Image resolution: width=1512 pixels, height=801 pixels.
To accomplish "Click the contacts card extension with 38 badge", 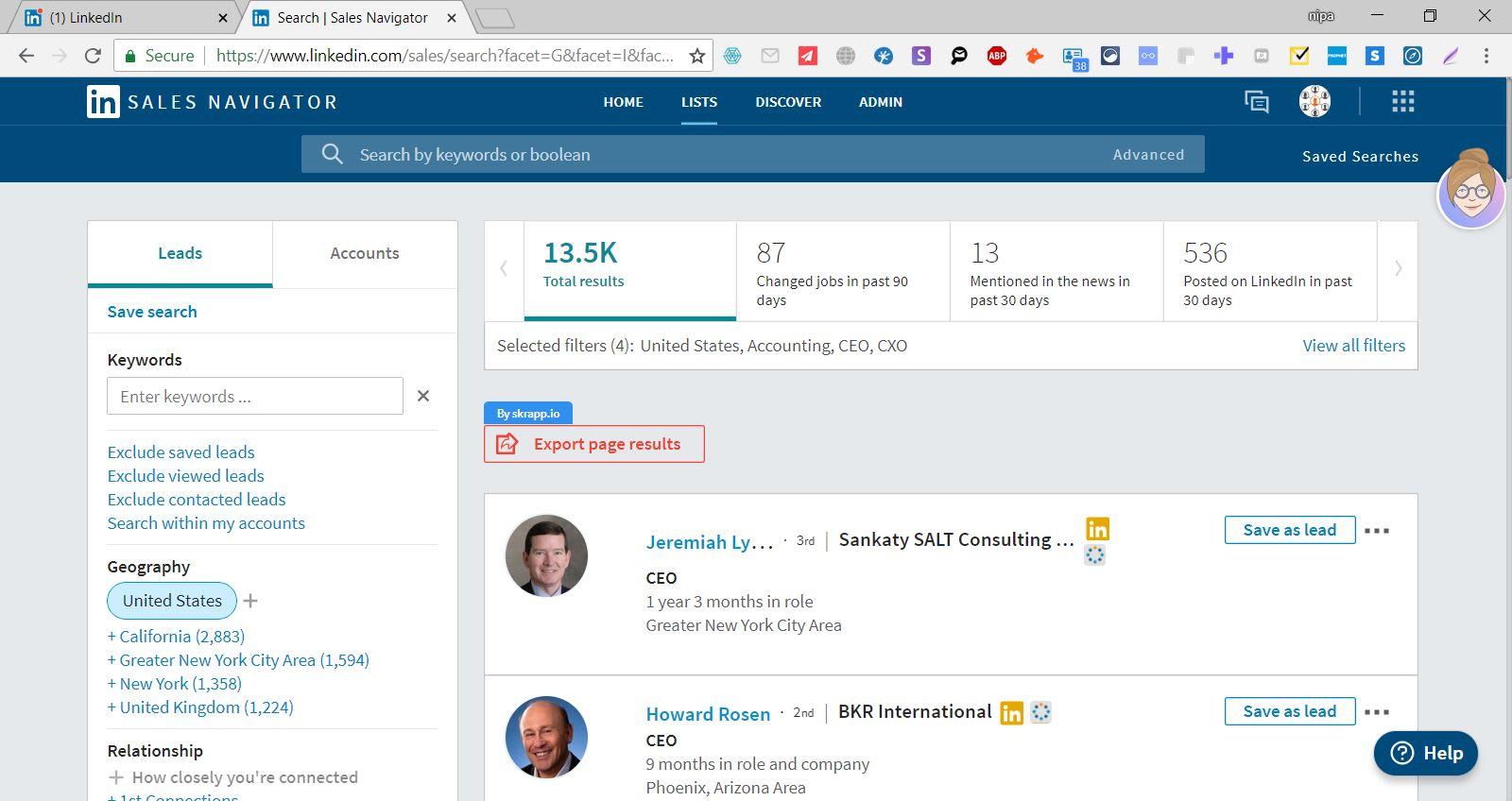I will pos(1074,59).
